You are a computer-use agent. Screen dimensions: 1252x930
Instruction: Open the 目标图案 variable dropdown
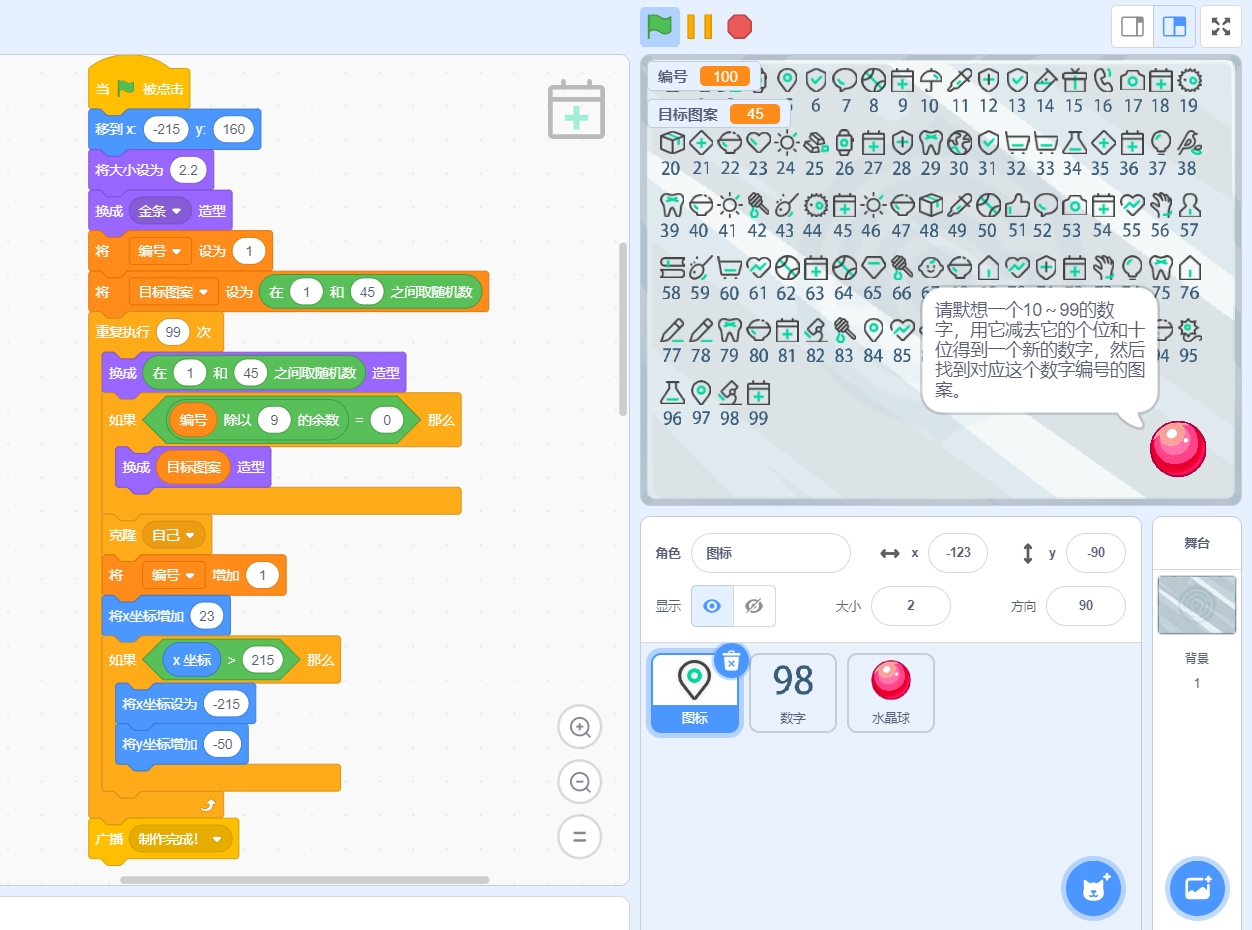174,292
